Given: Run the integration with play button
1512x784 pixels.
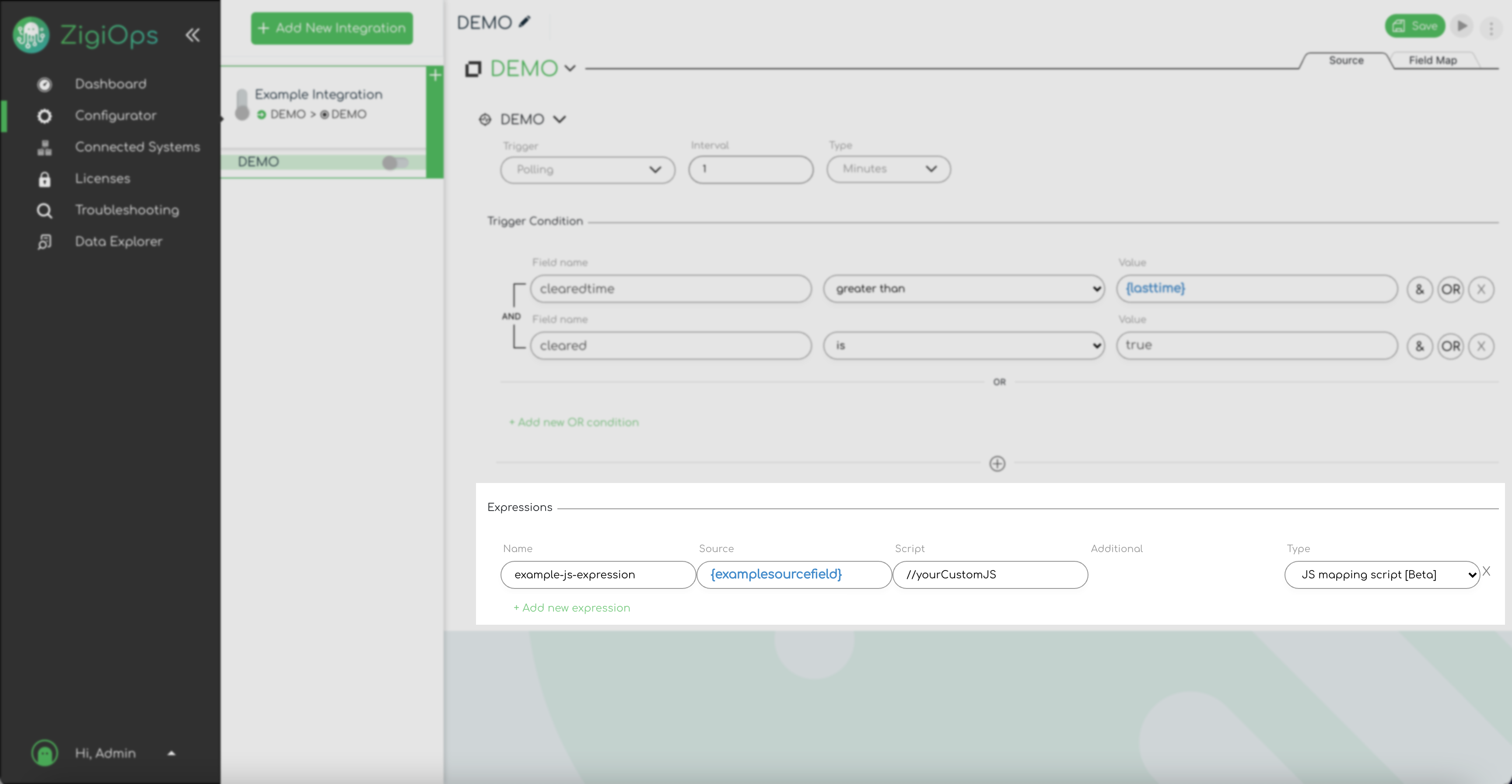Looking at the screenshot, I should 1462,26.
